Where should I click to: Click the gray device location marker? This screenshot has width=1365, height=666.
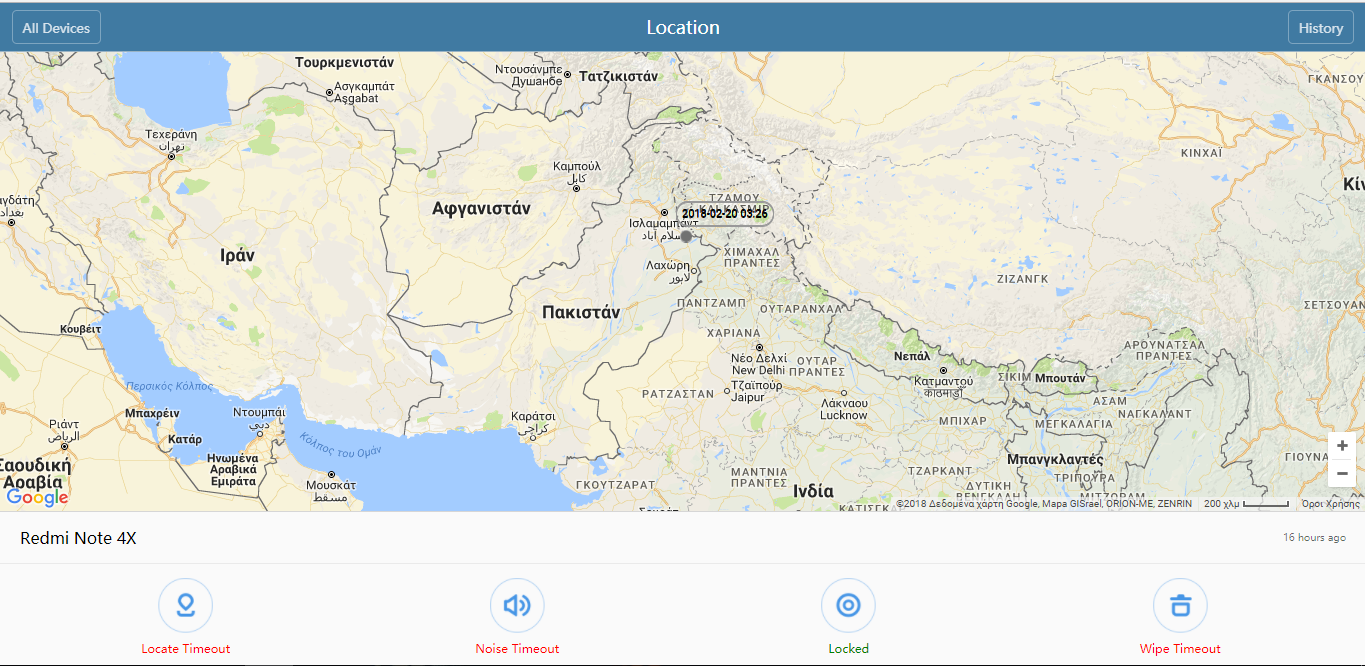[x=686, y=236]
